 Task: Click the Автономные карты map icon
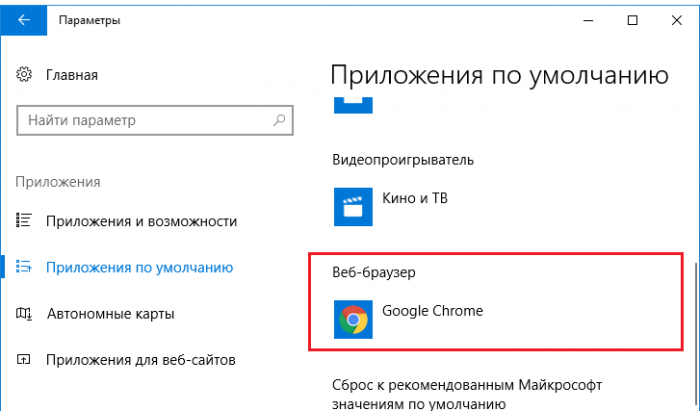point(24,313)
